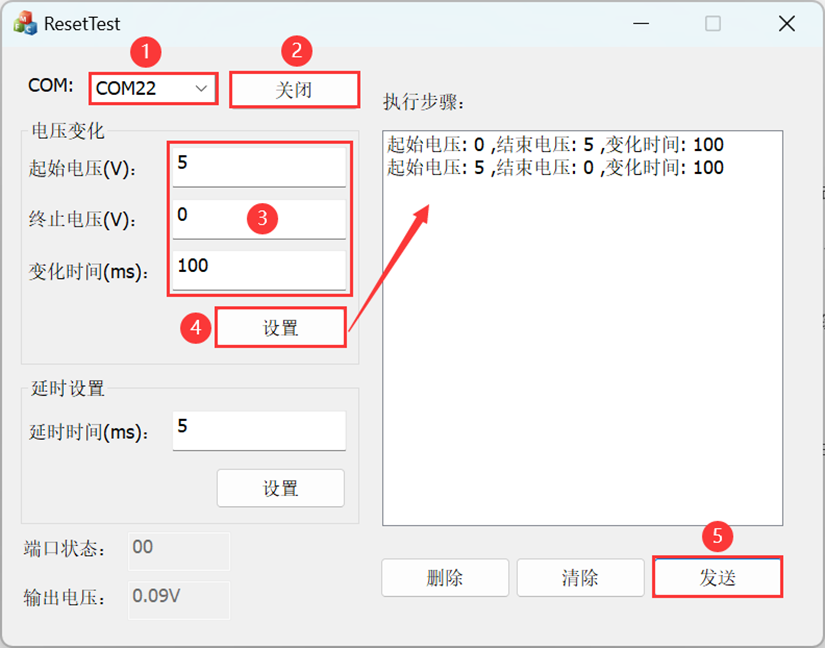The image size is (825, 648).
Task: Click the 变化时间(ms) label
Action: coord(89,272)
